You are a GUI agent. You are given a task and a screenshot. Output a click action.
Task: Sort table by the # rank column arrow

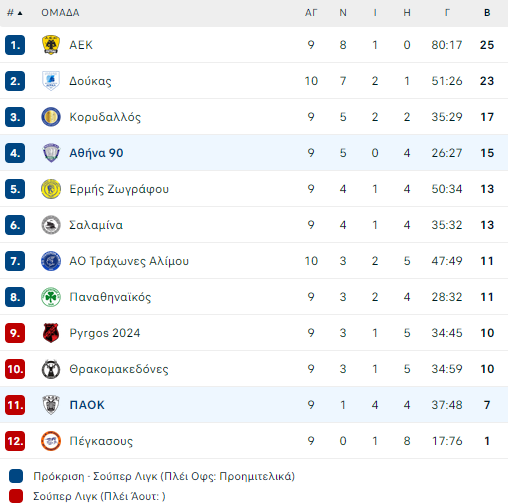pyautogui.click(x=15, y=13)
